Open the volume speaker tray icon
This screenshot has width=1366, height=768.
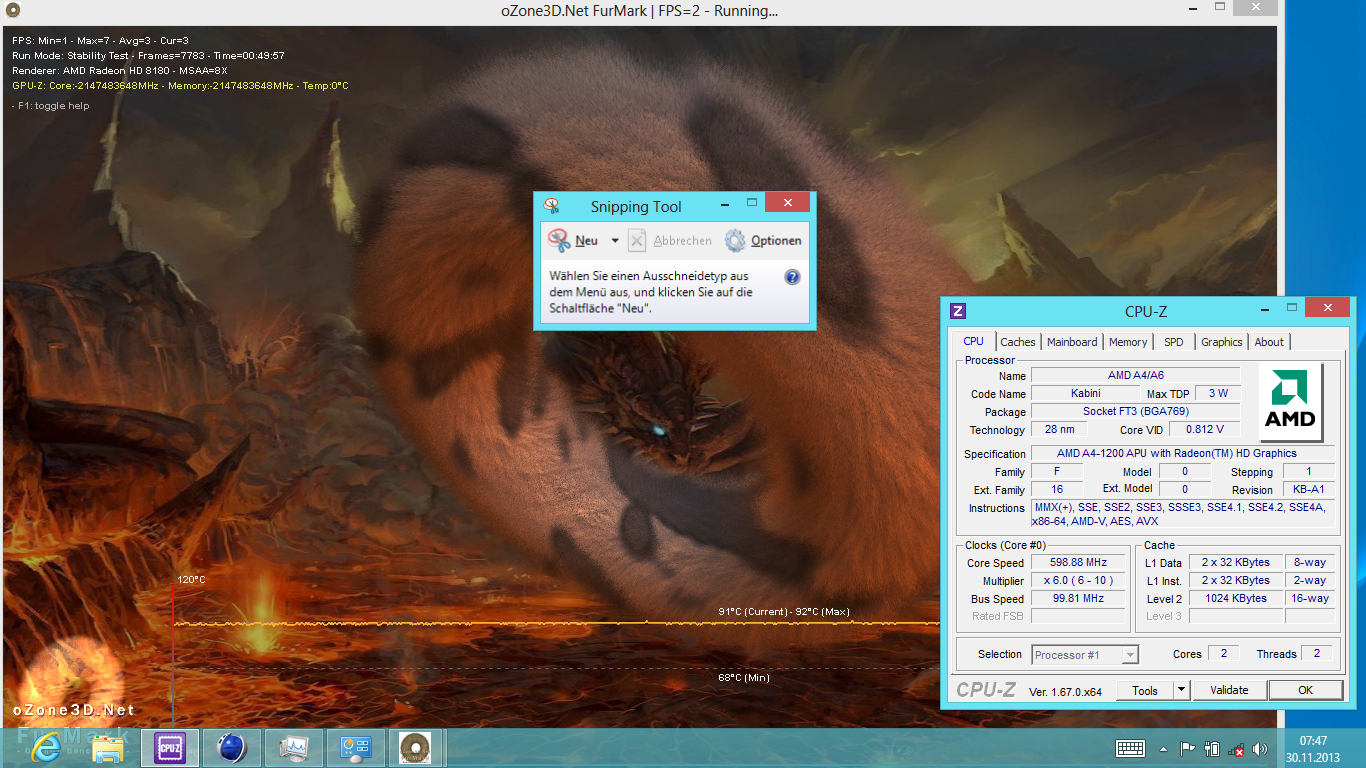tap(1259, 749)
